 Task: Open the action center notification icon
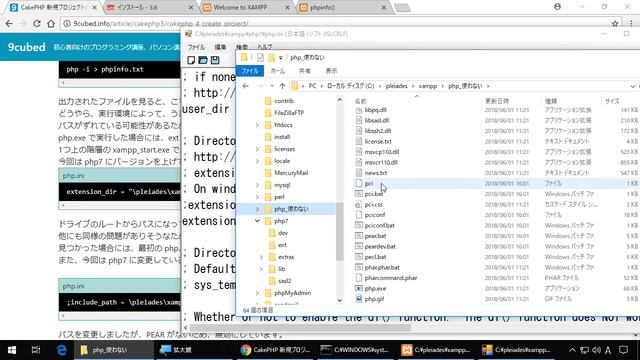click(623, 350)
